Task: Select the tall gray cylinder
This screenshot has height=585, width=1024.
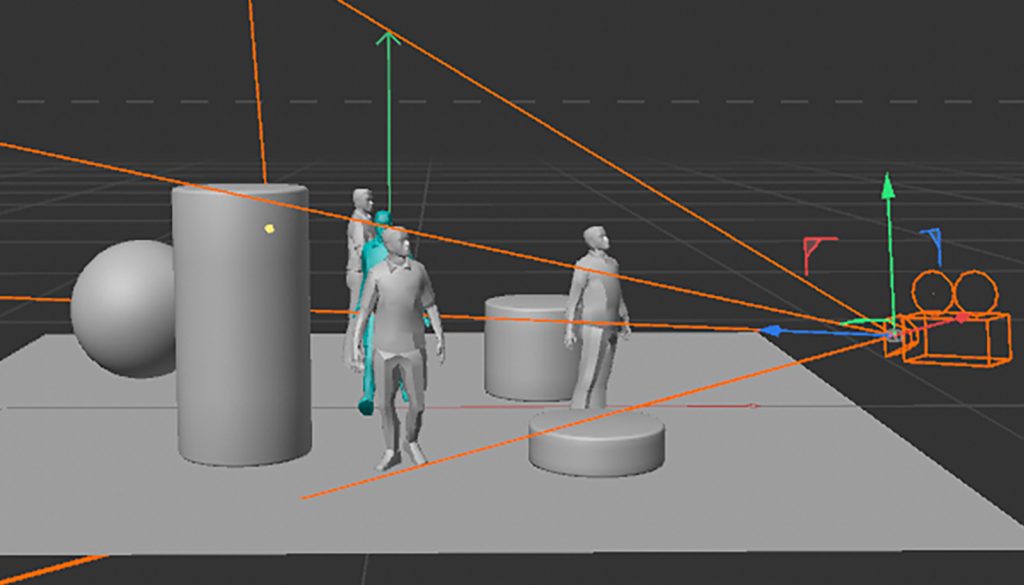Action: tap(241, 330)
